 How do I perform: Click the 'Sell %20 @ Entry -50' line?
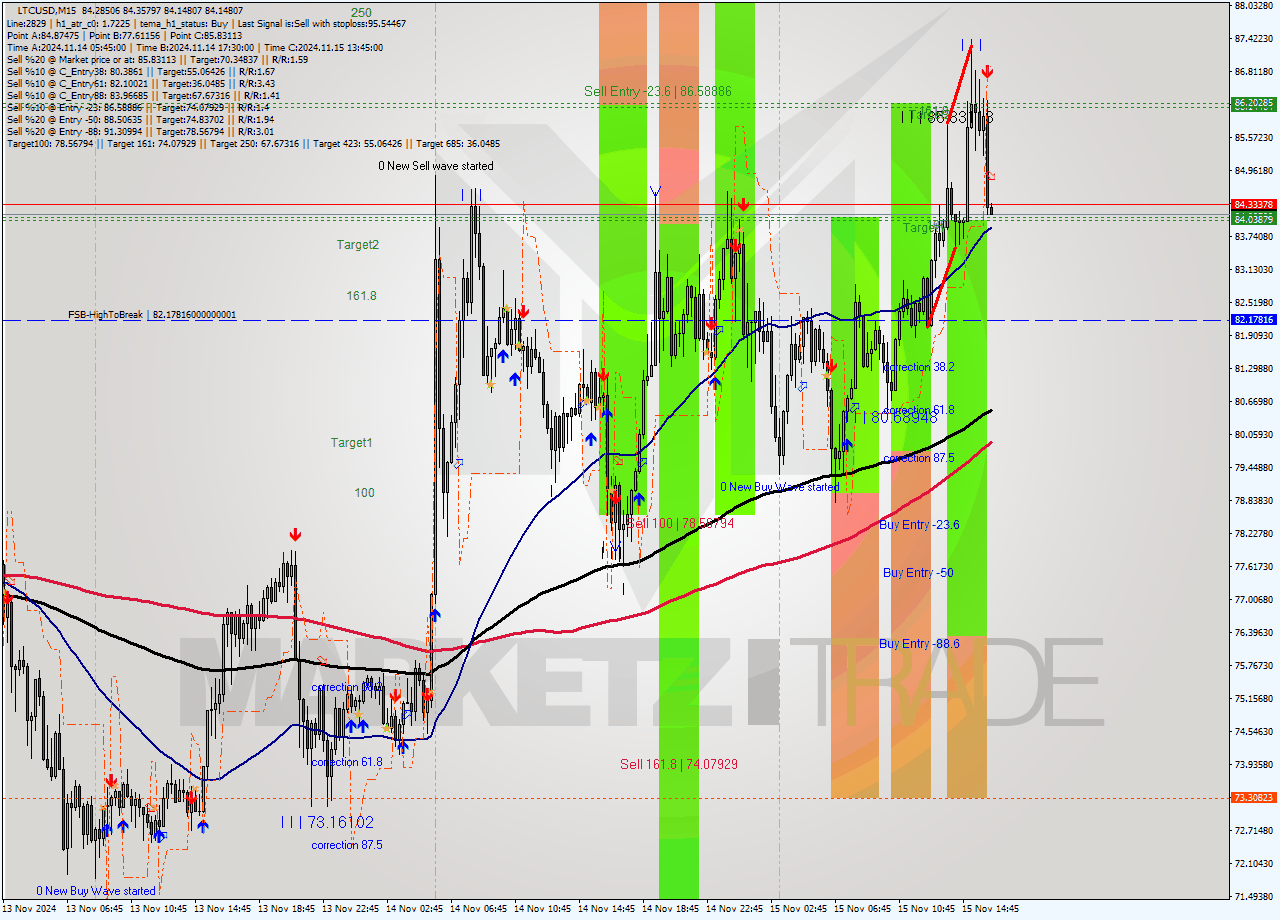(x=140, y=120)
